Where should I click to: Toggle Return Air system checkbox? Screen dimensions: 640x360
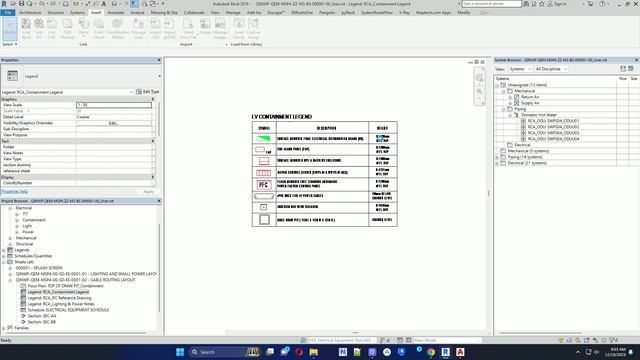[516, 97]
